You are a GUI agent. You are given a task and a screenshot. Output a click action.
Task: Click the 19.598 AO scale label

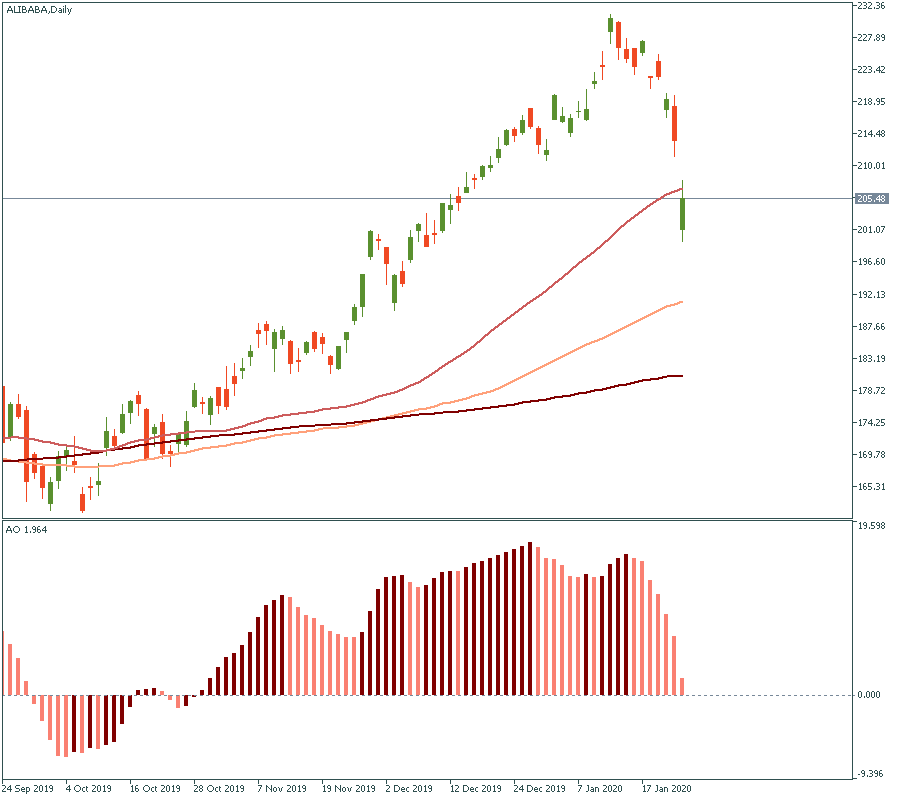pos(870,525)
